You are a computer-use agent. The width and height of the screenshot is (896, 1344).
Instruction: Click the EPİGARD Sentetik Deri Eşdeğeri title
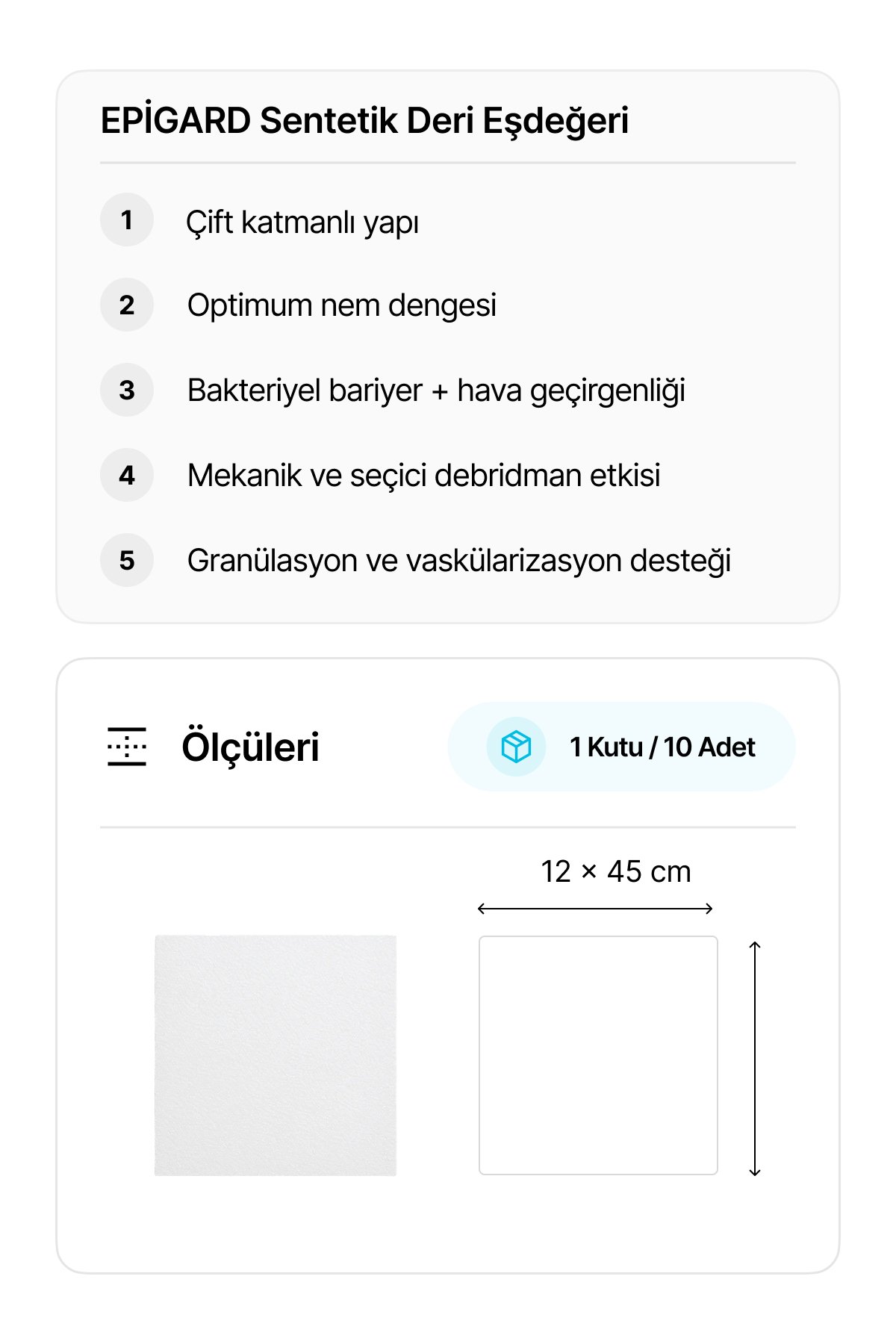click(x=364, y=121)
